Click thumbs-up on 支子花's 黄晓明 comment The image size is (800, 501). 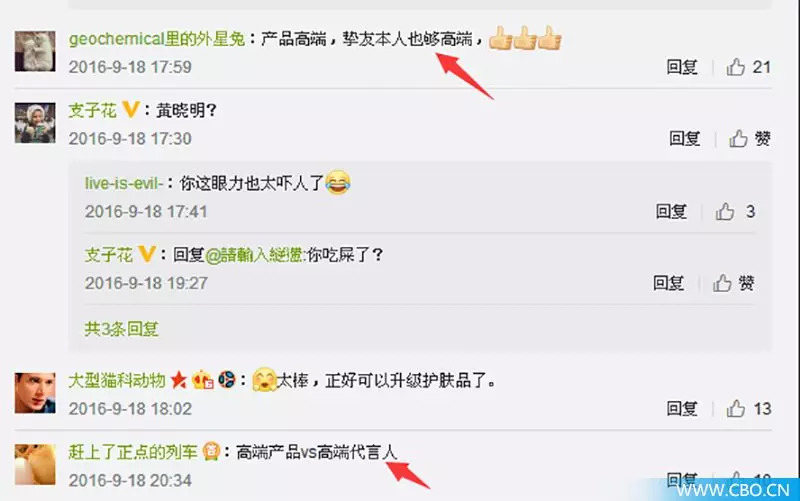point(738,138)
